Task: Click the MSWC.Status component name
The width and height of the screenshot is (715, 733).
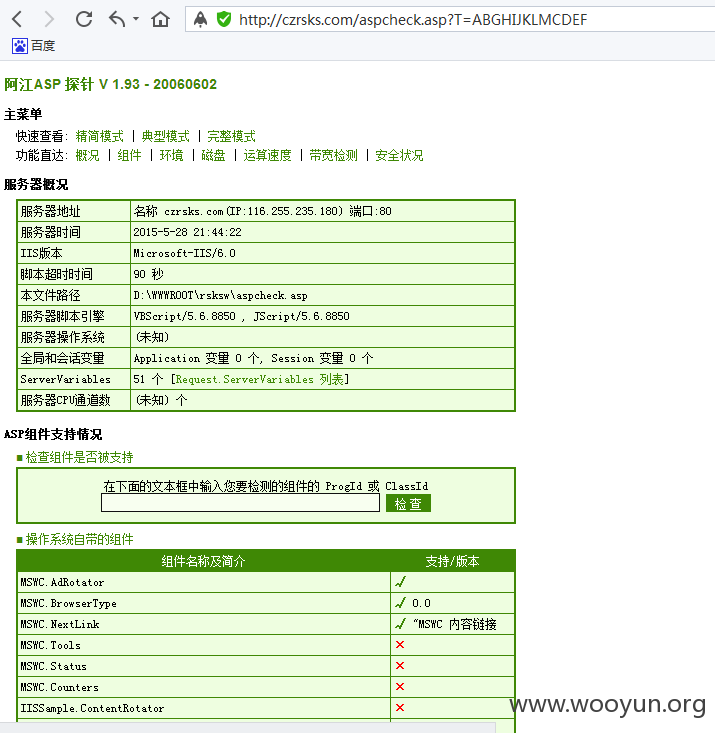Action: [x=53, y=666]
